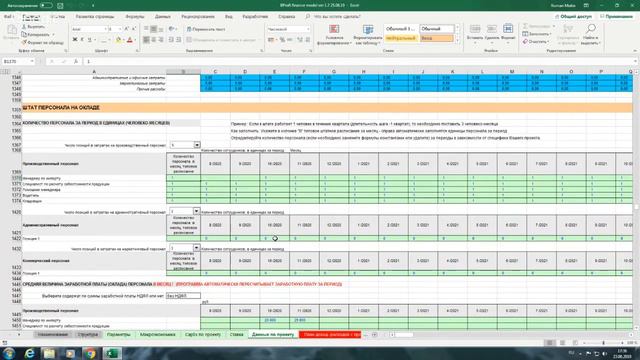The height and width of the screenshot is (360, 640).
Task: Click the Wrap Text button
Action: [206, 29]
